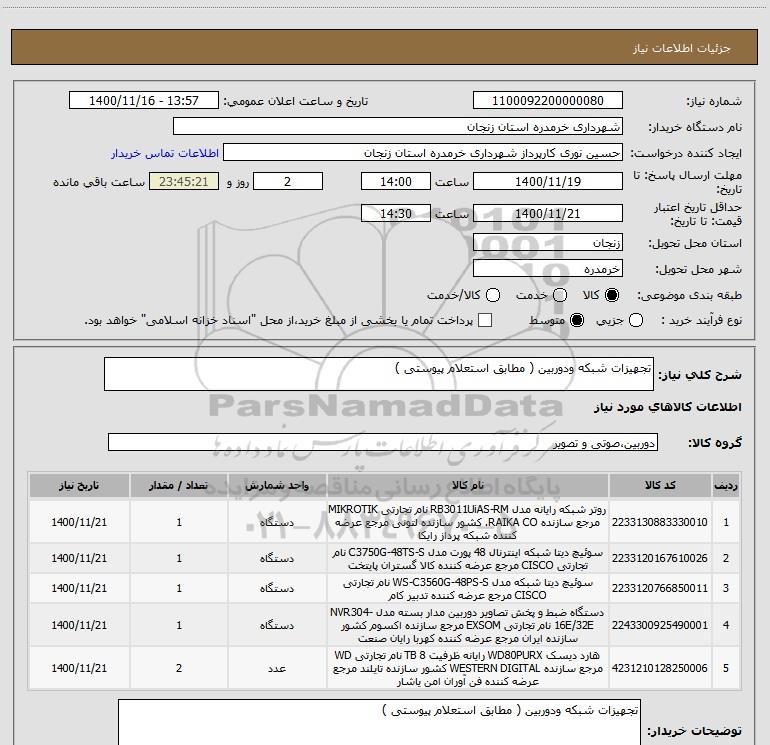The width and height of the screenshot is (770, 745).
Task: Select product code 2233130883330010
Action: [660, 522]
